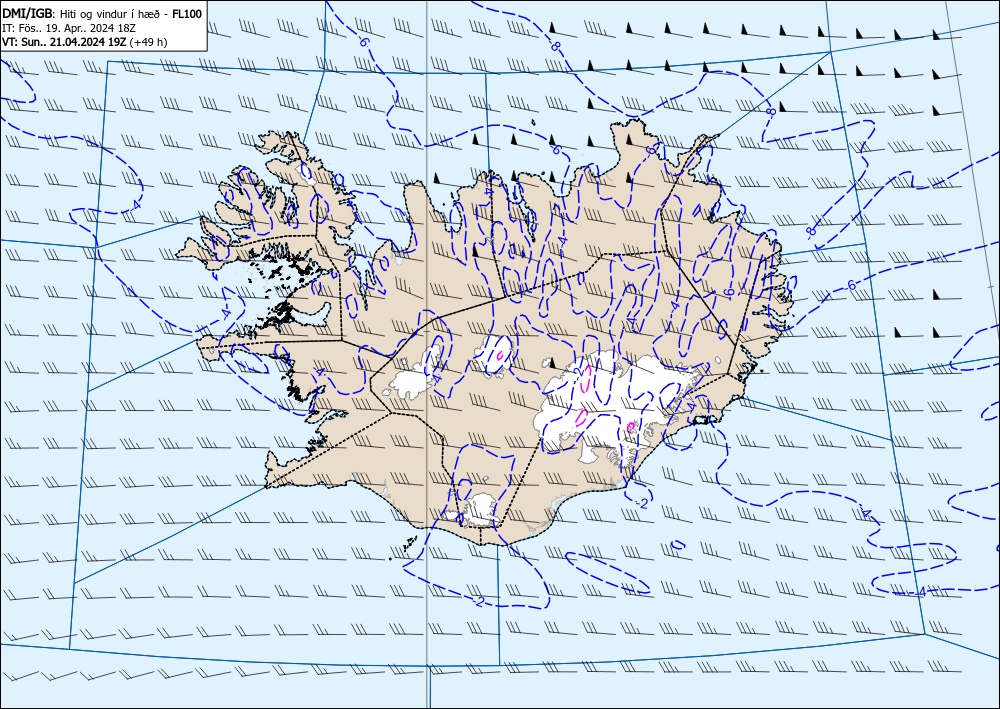Click the -2 contour label over the sea south of Iceland
Image resolution: width=1000 pixels, height=709 pixels.
point(478,601)
